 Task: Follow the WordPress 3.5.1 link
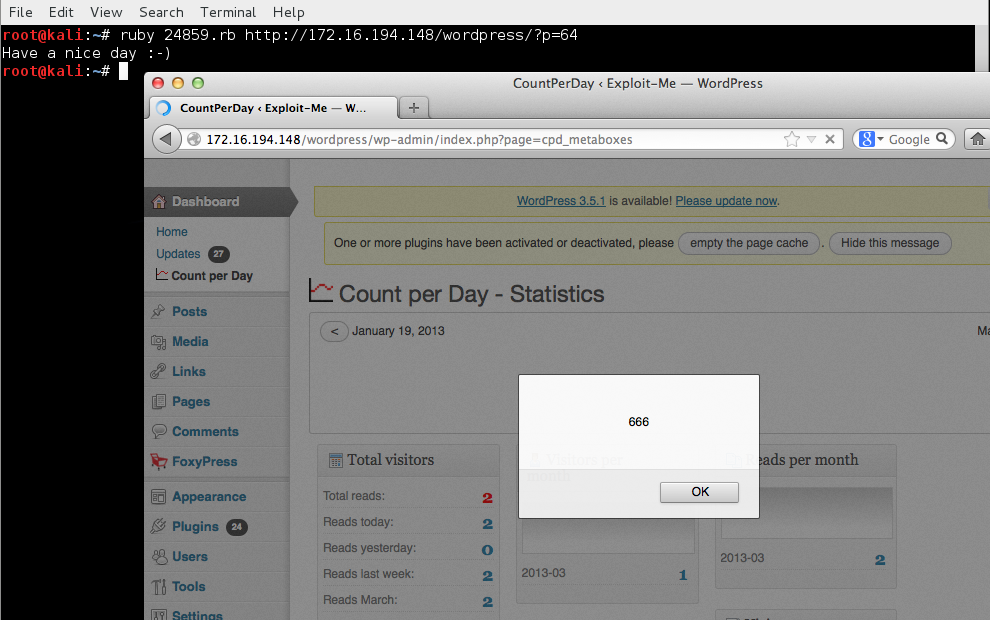tap(561, 201)
